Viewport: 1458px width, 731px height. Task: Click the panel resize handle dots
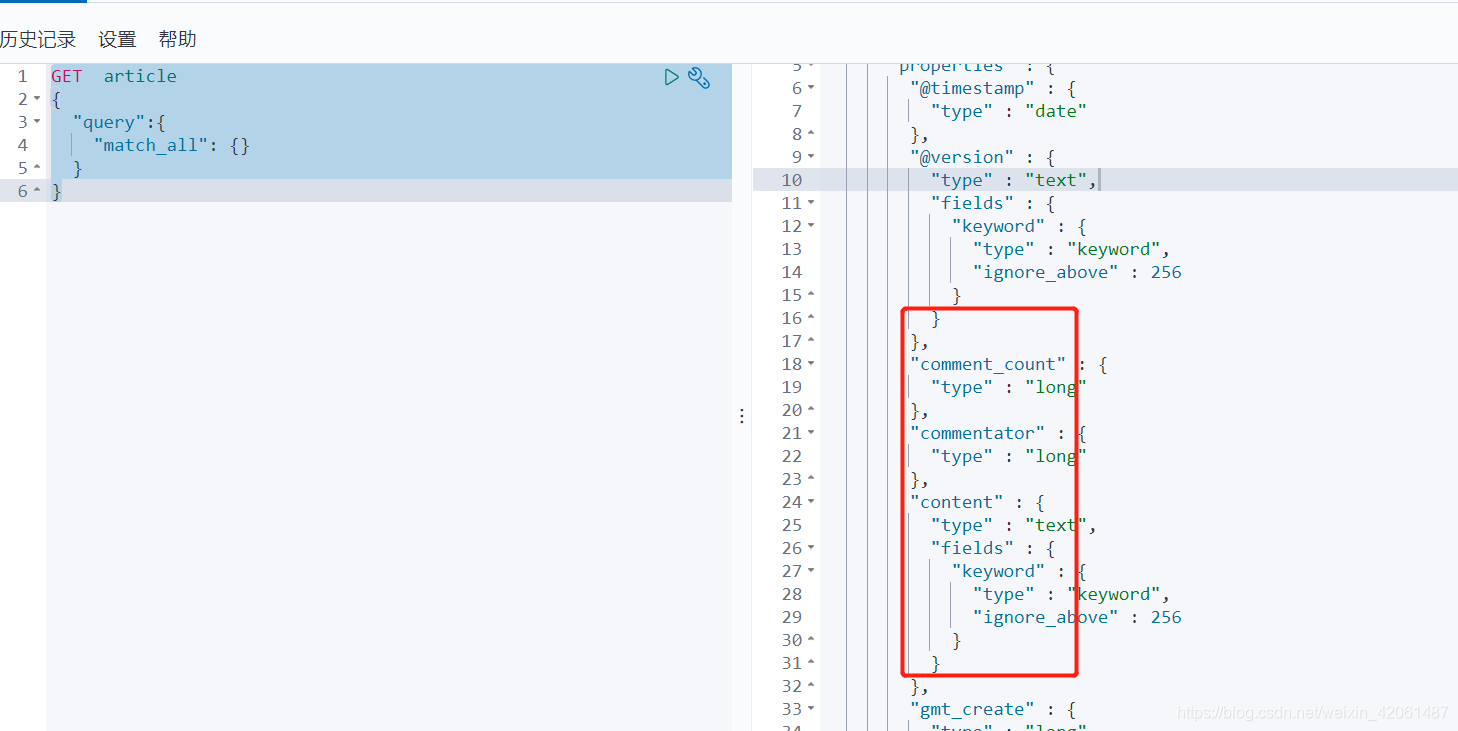[x=741, y=415]
